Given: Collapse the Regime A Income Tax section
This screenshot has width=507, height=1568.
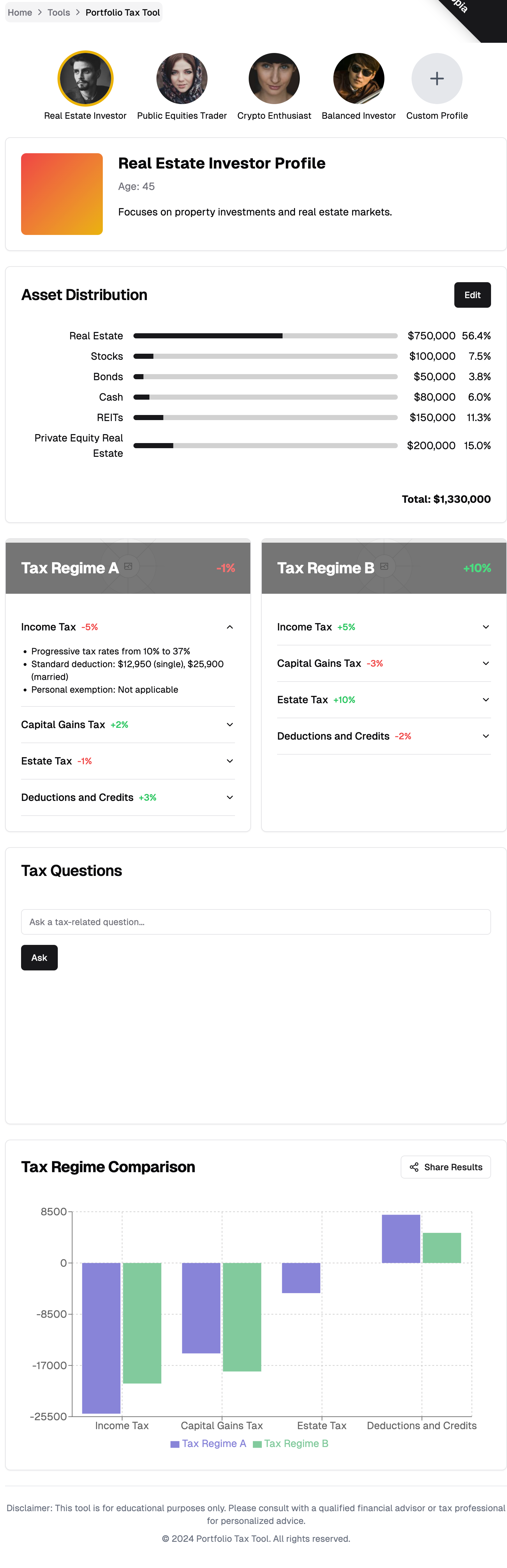Looking at the screenshot, I should (x=230, y=627).
